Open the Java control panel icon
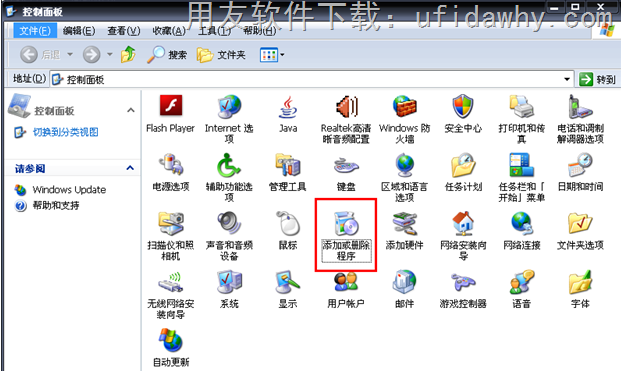 [x=288, y=106]
